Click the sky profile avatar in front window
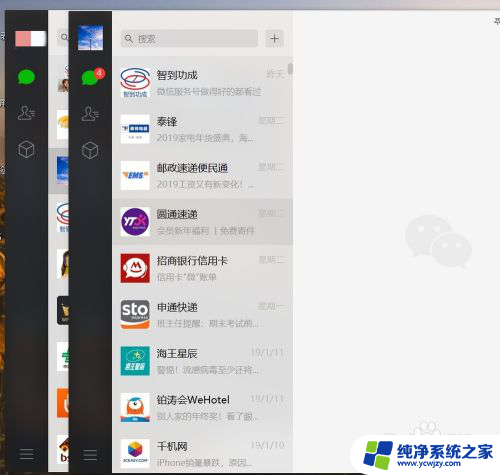Image resolution: width=500 pixels, height=475 pixels. (90, 37)
